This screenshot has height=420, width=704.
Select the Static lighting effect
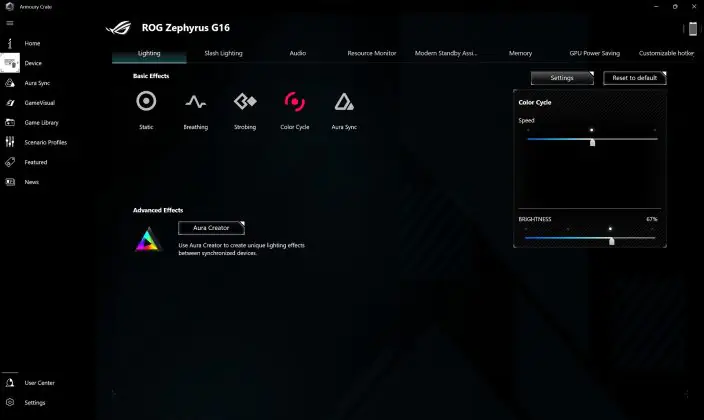(x=146, y=102)
